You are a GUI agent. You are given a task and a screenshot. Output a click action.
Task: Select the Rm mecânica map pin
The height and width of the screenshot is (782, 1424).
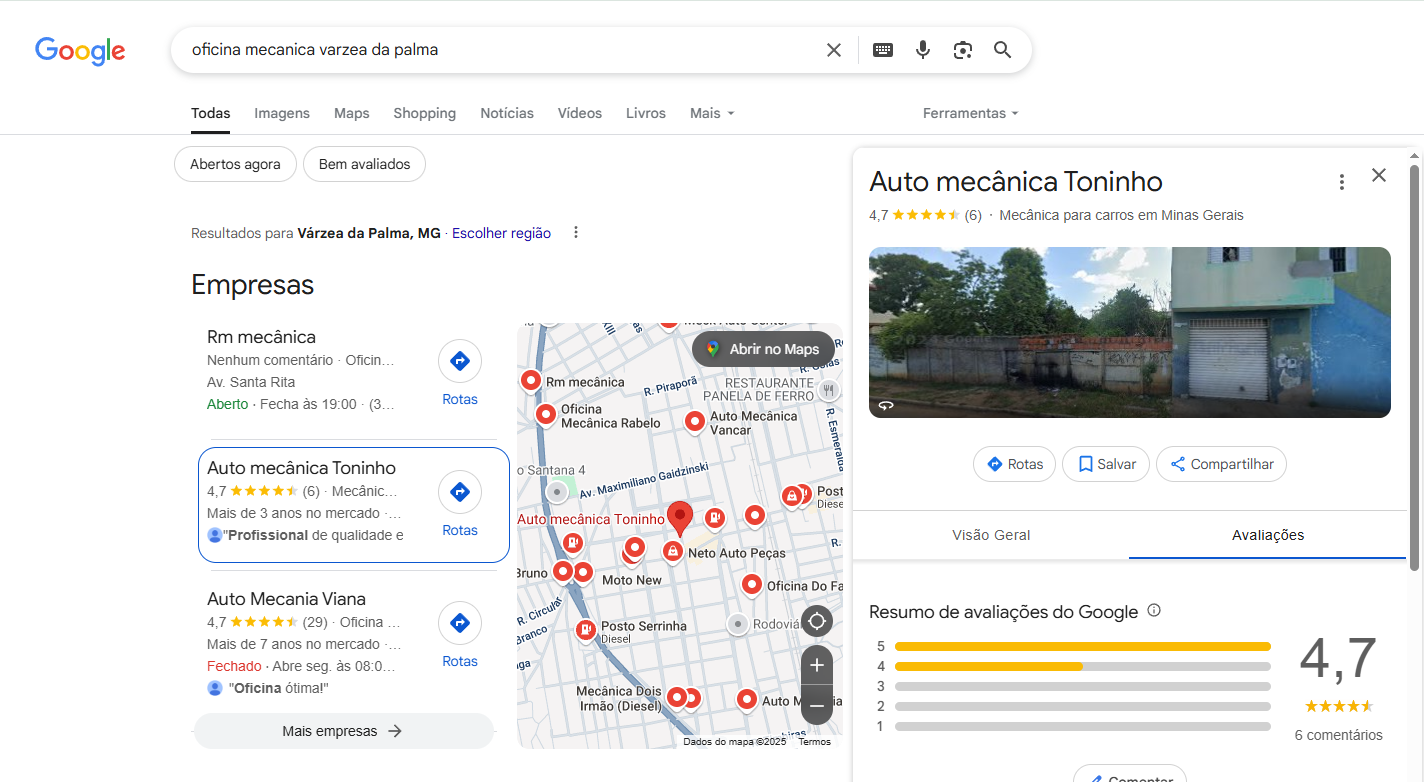coord(531,380)
